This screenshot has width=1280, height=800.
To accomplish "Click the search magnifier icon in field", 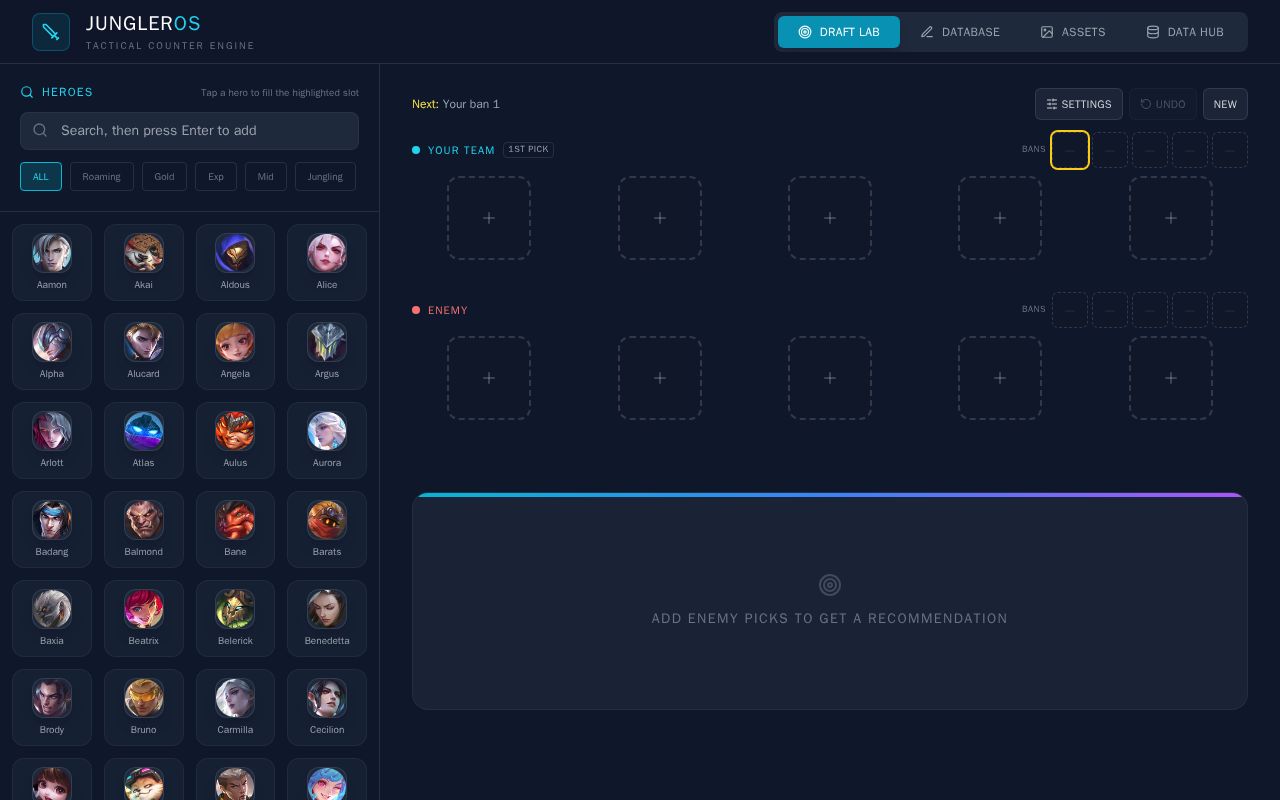I will (40, 130).
